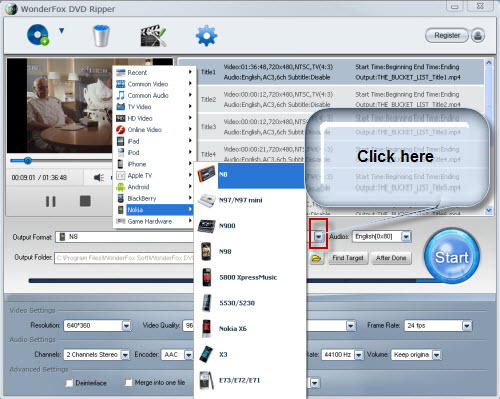
Task: Open the Online Video category
Action: click(154, 130)
